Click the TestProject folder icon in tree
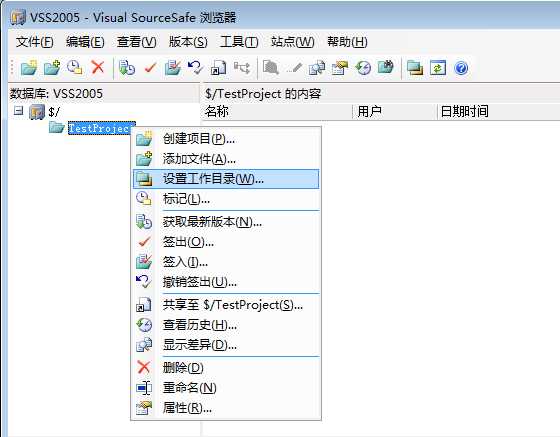This screenshot has width=560, height=437. point(56,127)
